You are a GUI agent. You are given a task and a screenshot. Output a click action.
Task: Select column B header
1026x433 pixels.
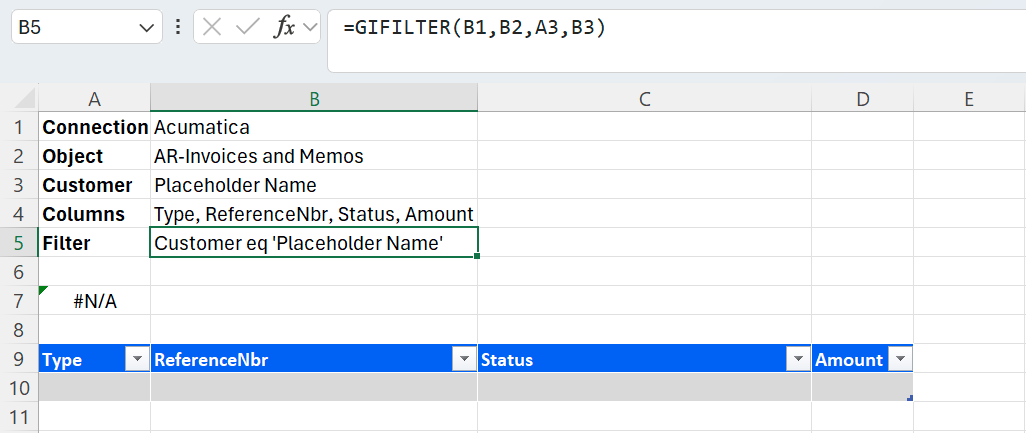pyautogui.click(x=314, y=98)
